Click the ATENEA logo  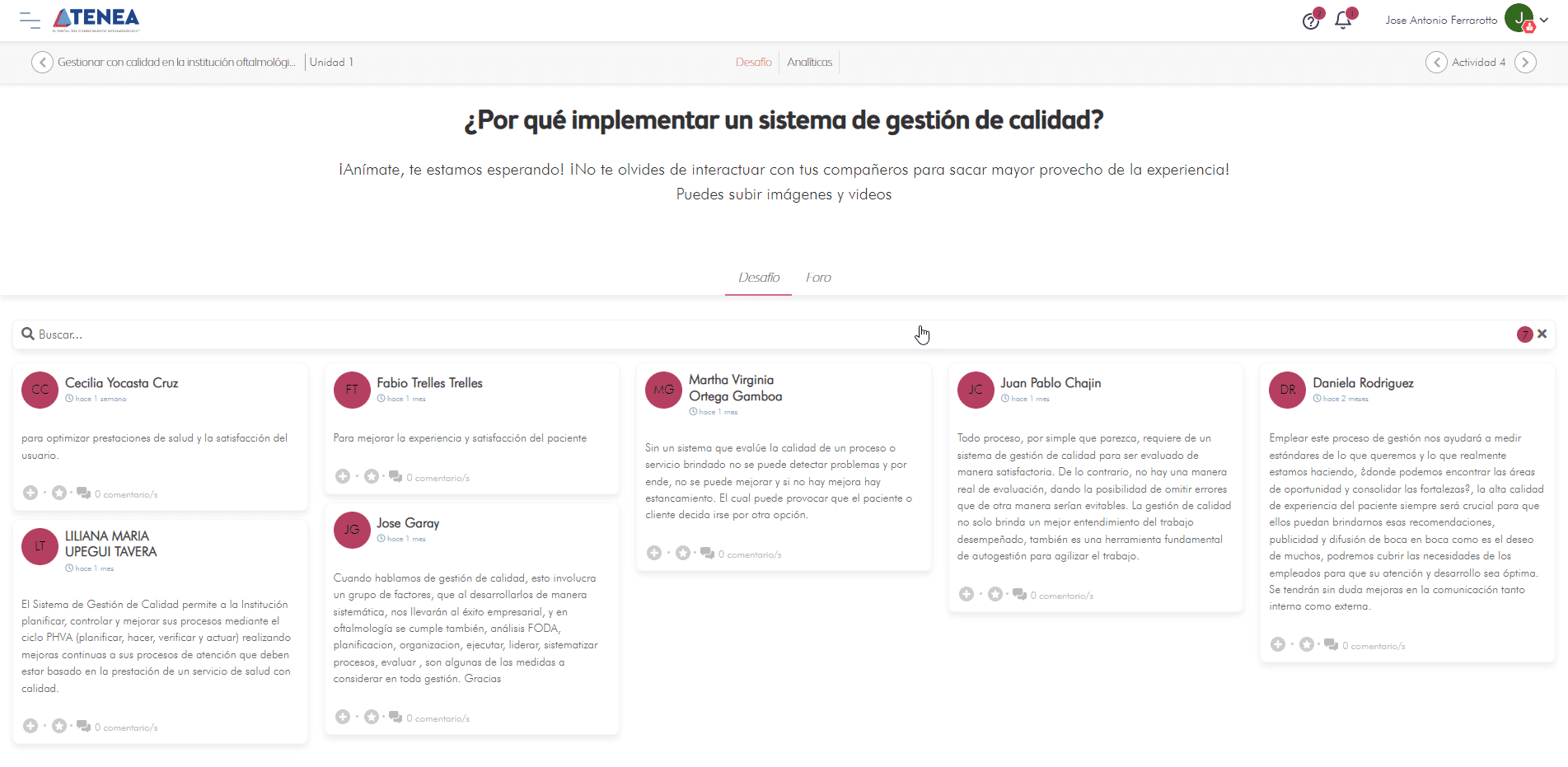pos(96,20)
